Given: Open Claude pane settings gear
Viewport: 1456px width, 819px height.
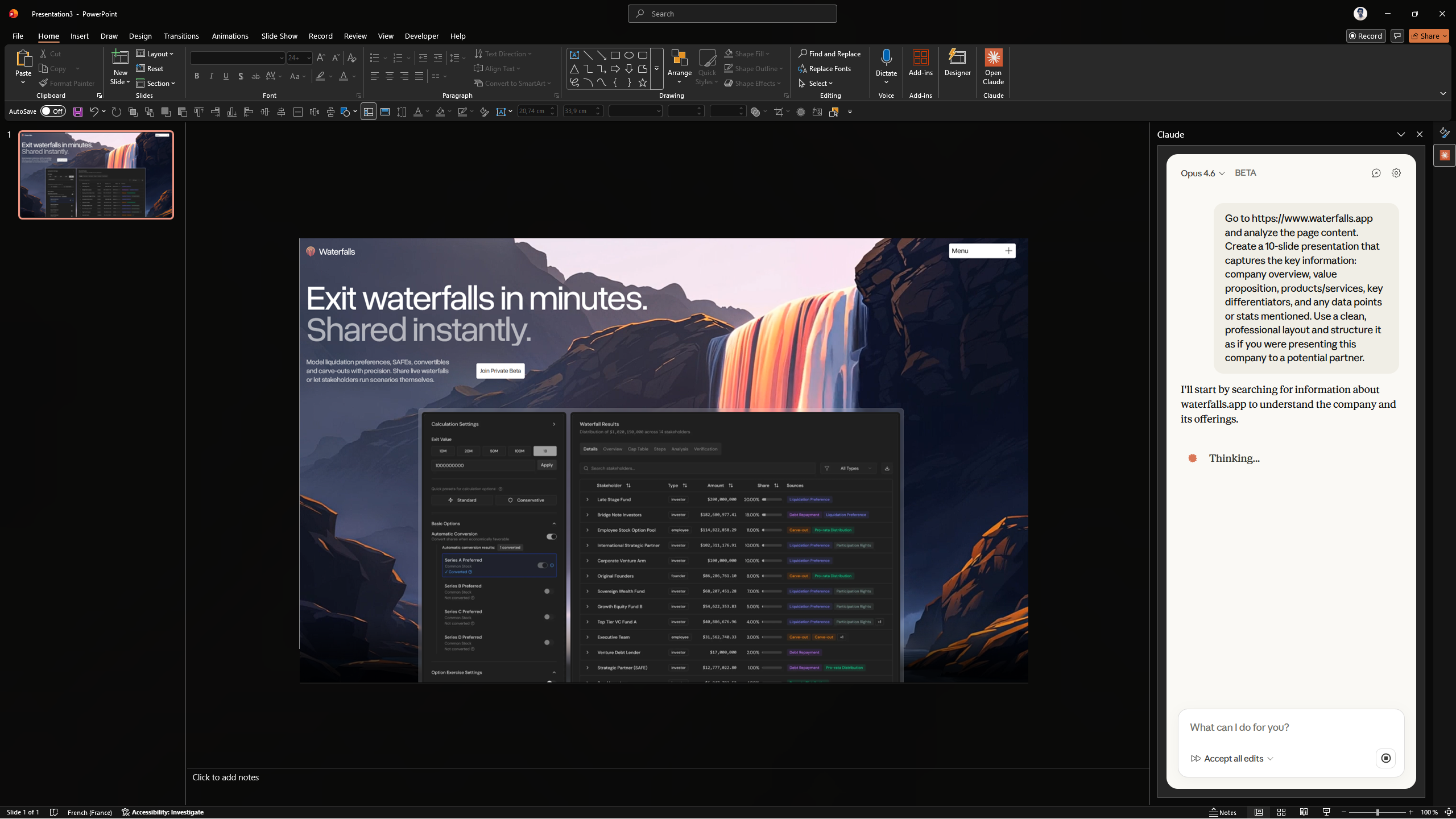Looking at the screenshot, I should tap(1396, 173).
